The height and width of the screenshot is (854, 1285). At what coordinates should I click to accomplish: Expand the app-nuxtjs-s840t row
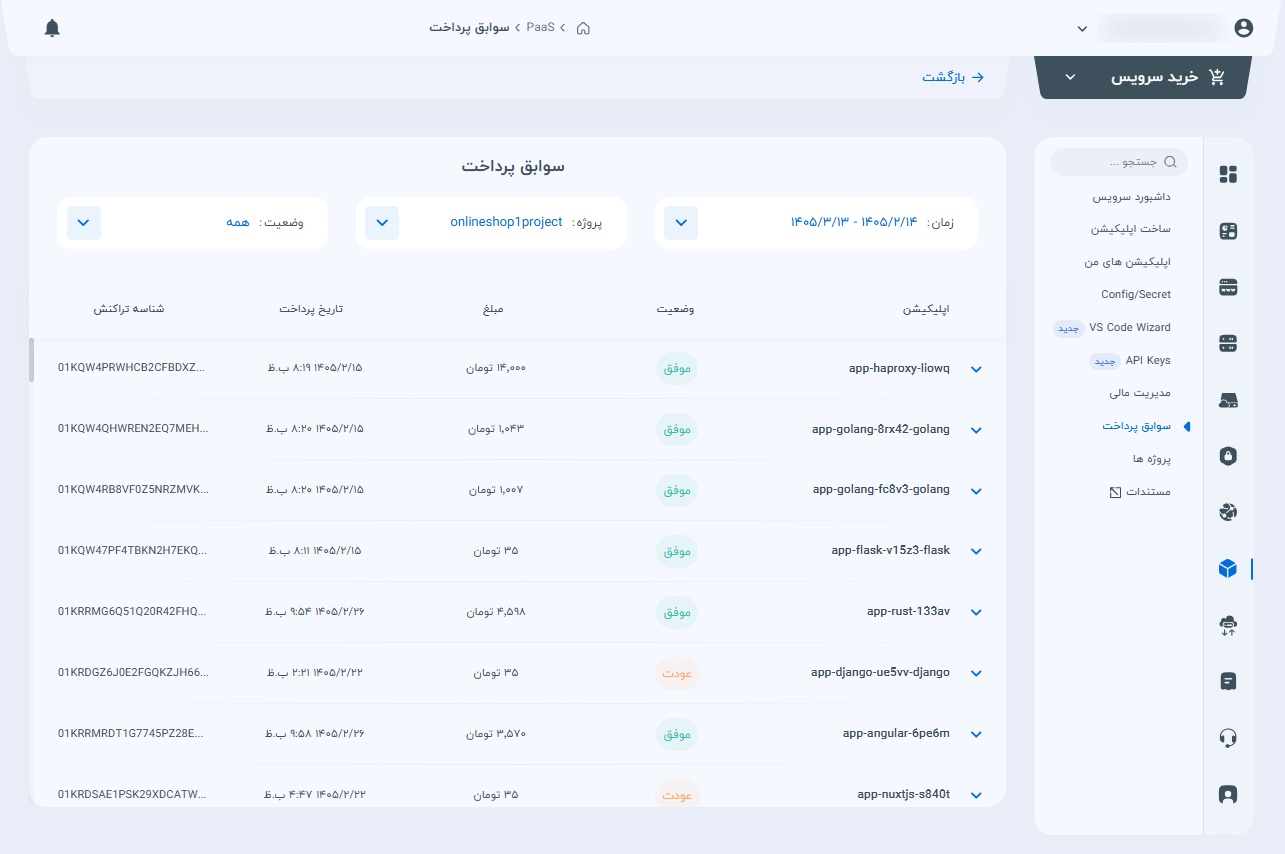pyautogui.click(x=977, y=796)
